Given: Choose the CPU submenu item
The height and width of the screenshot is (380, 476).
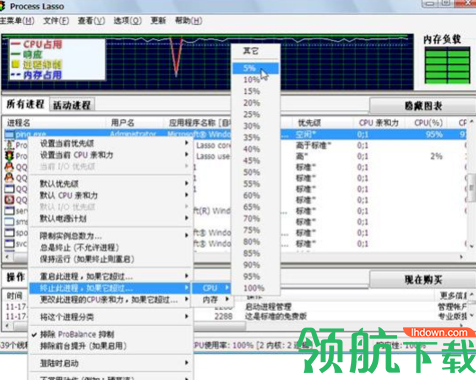Looking at the screenshot, I should [x=212, y=288].
